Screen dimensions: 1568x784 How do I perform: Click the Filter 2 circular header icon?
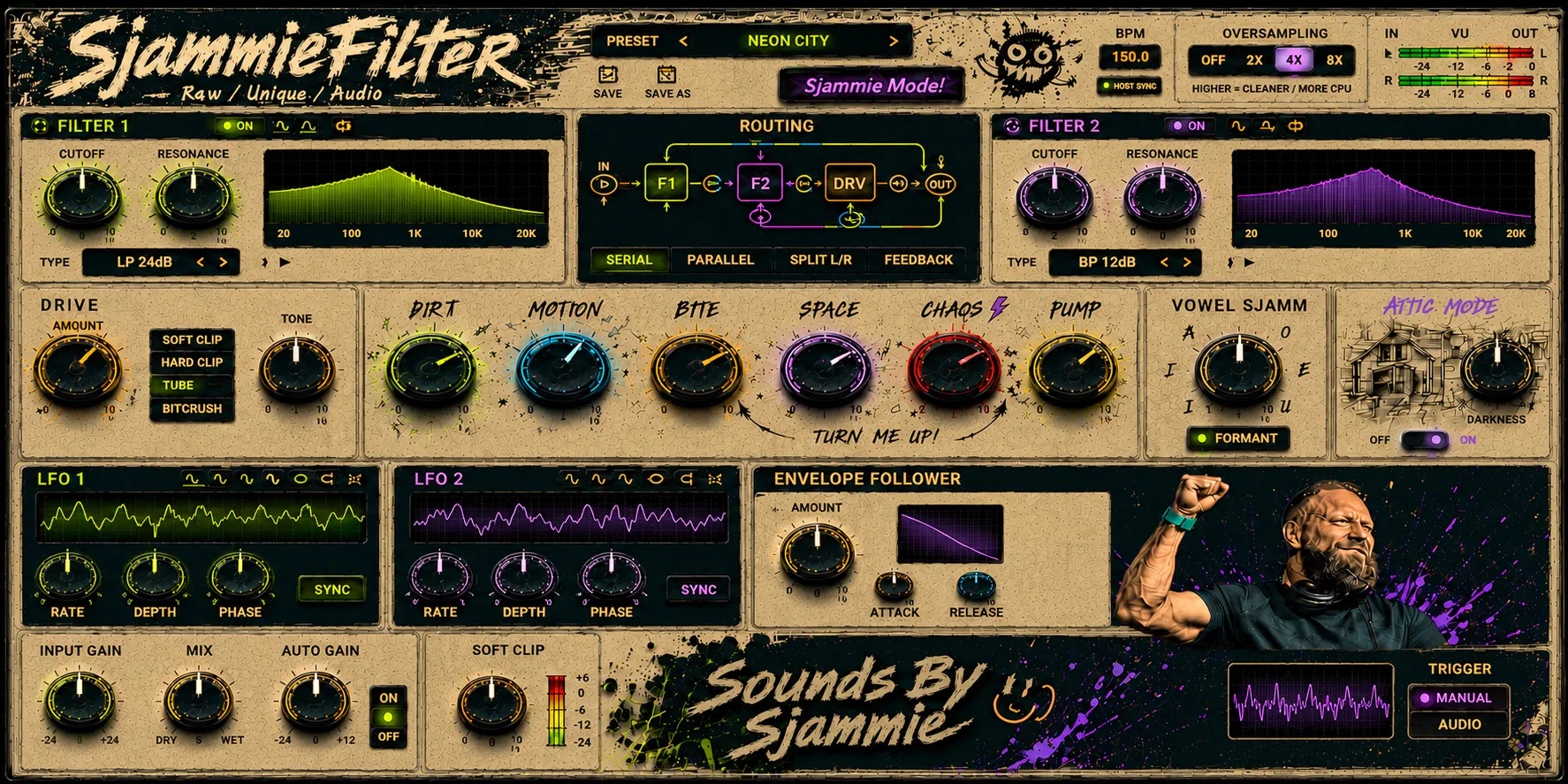tap(1012, 126)
